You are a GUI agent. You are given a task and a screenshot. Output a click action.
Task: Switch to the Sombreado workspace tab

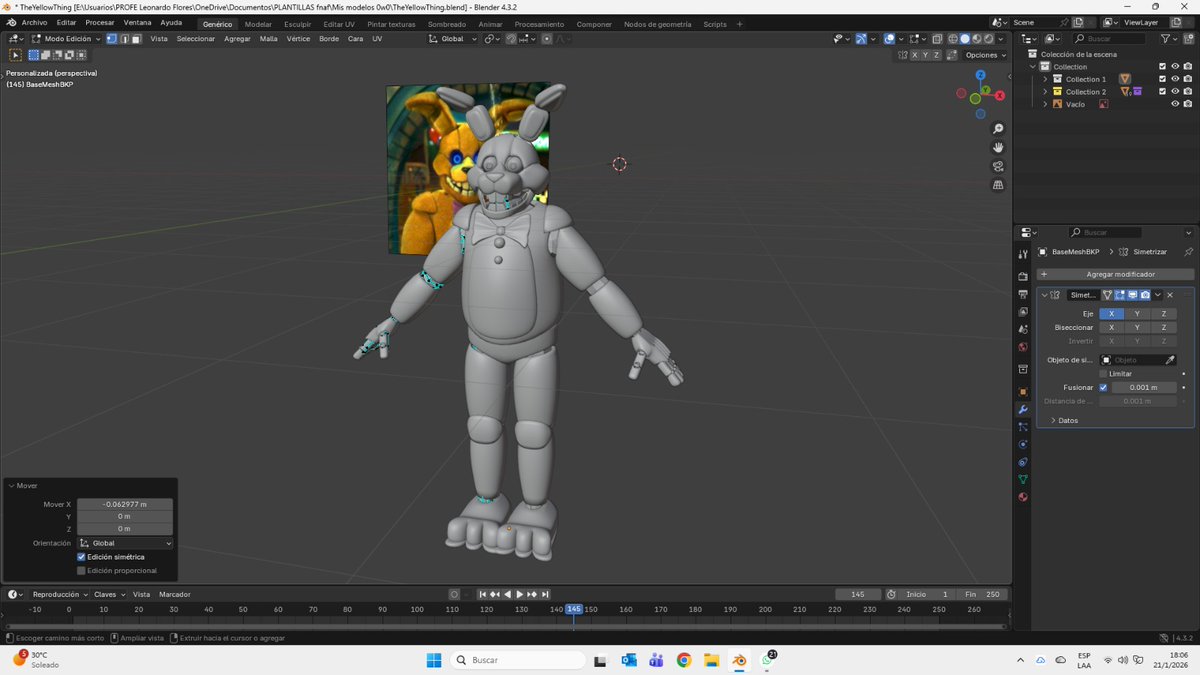point(447,24)
